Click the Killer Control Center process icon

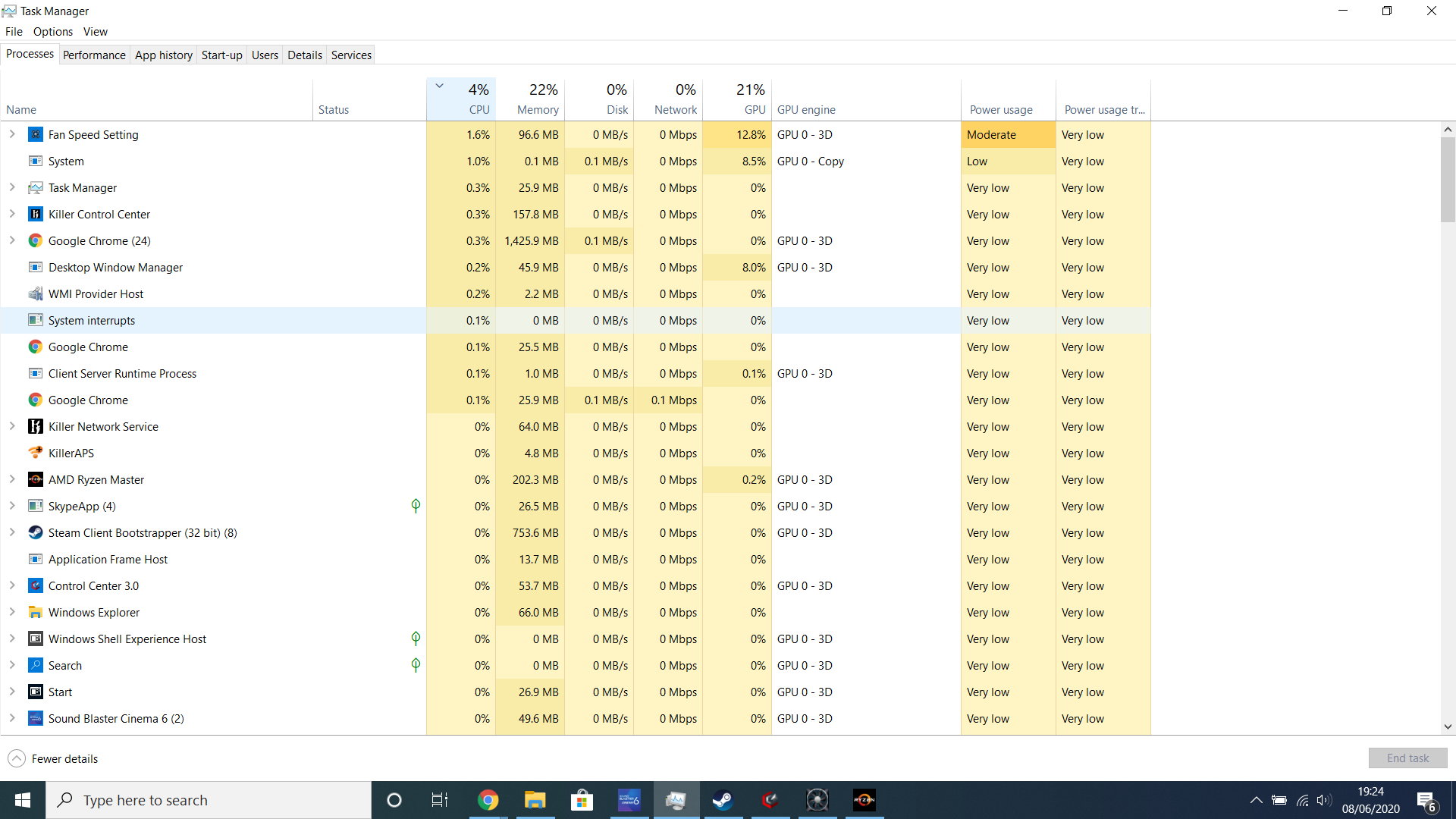coord(36,215)
